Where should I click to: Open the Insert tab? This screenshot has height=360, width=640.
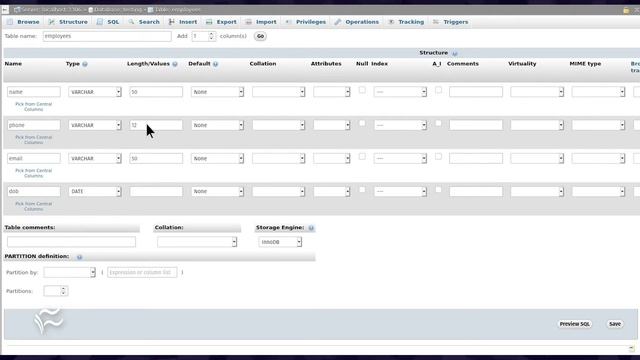click(x=183, y=22)
